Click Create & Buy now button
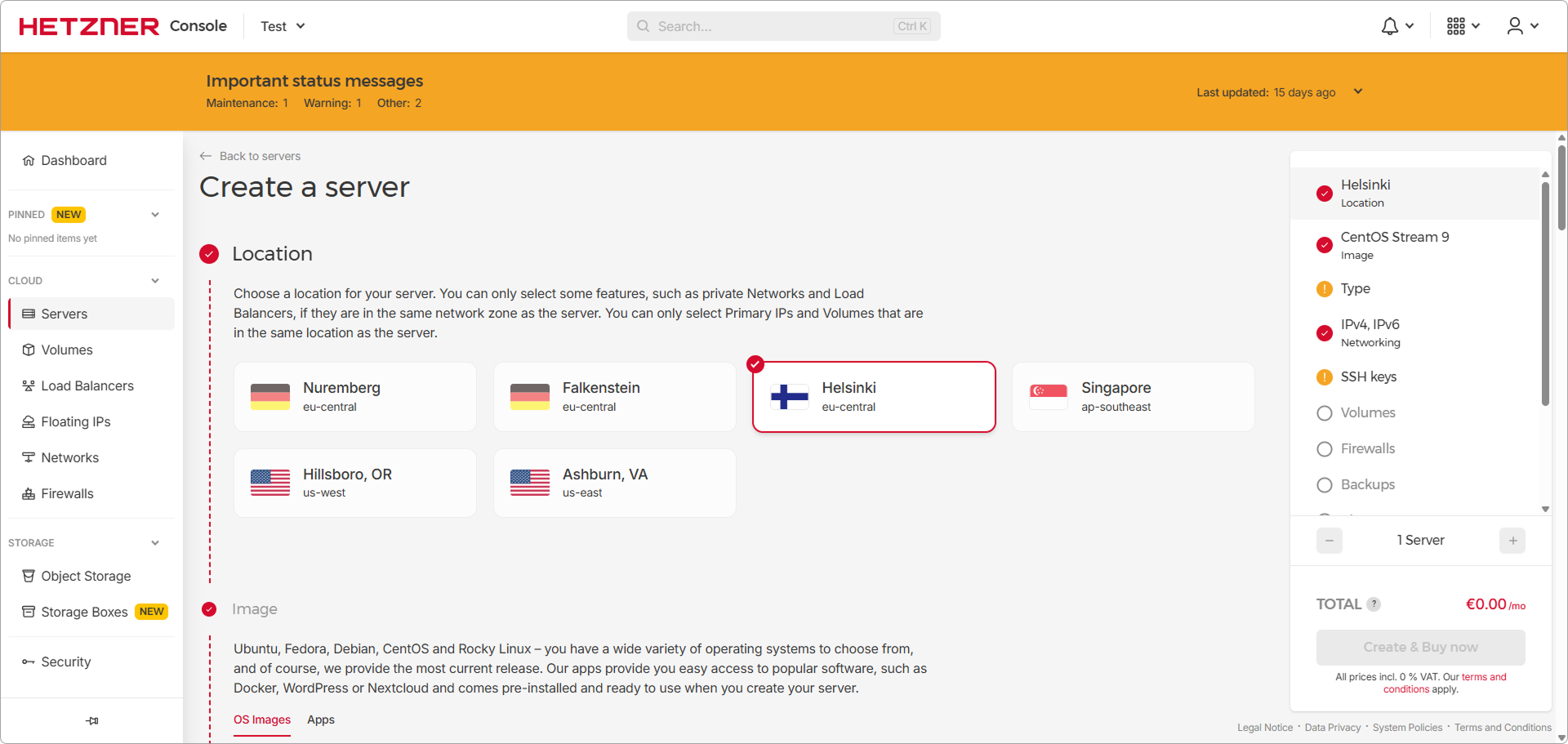 (1421, 647)
